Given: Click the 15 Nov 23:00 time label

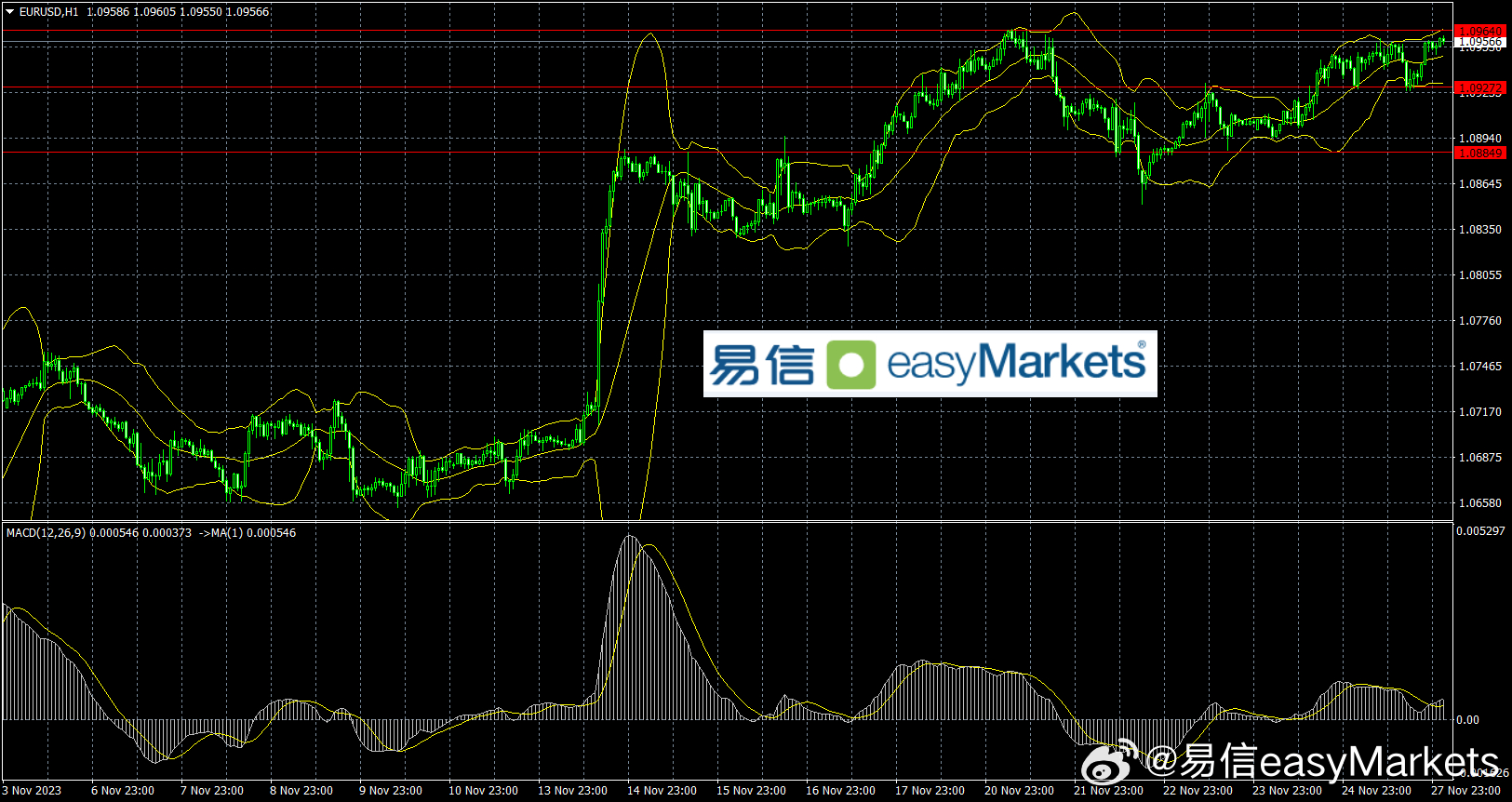Looking at the screenshot, I should pos(751,791).
